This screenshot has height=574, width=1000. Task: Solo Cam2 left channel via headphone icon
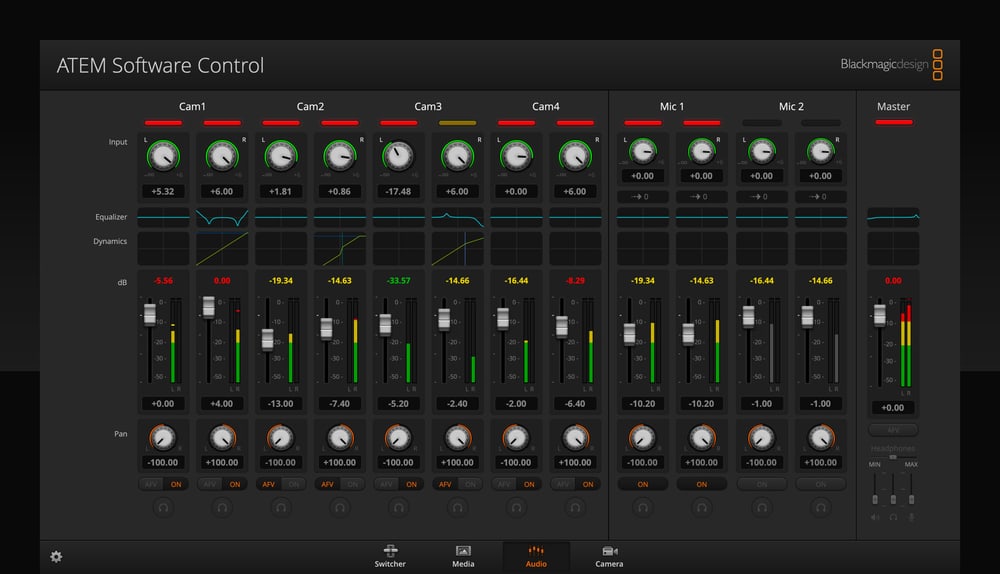pyautogui.click(x=281, y=508)
